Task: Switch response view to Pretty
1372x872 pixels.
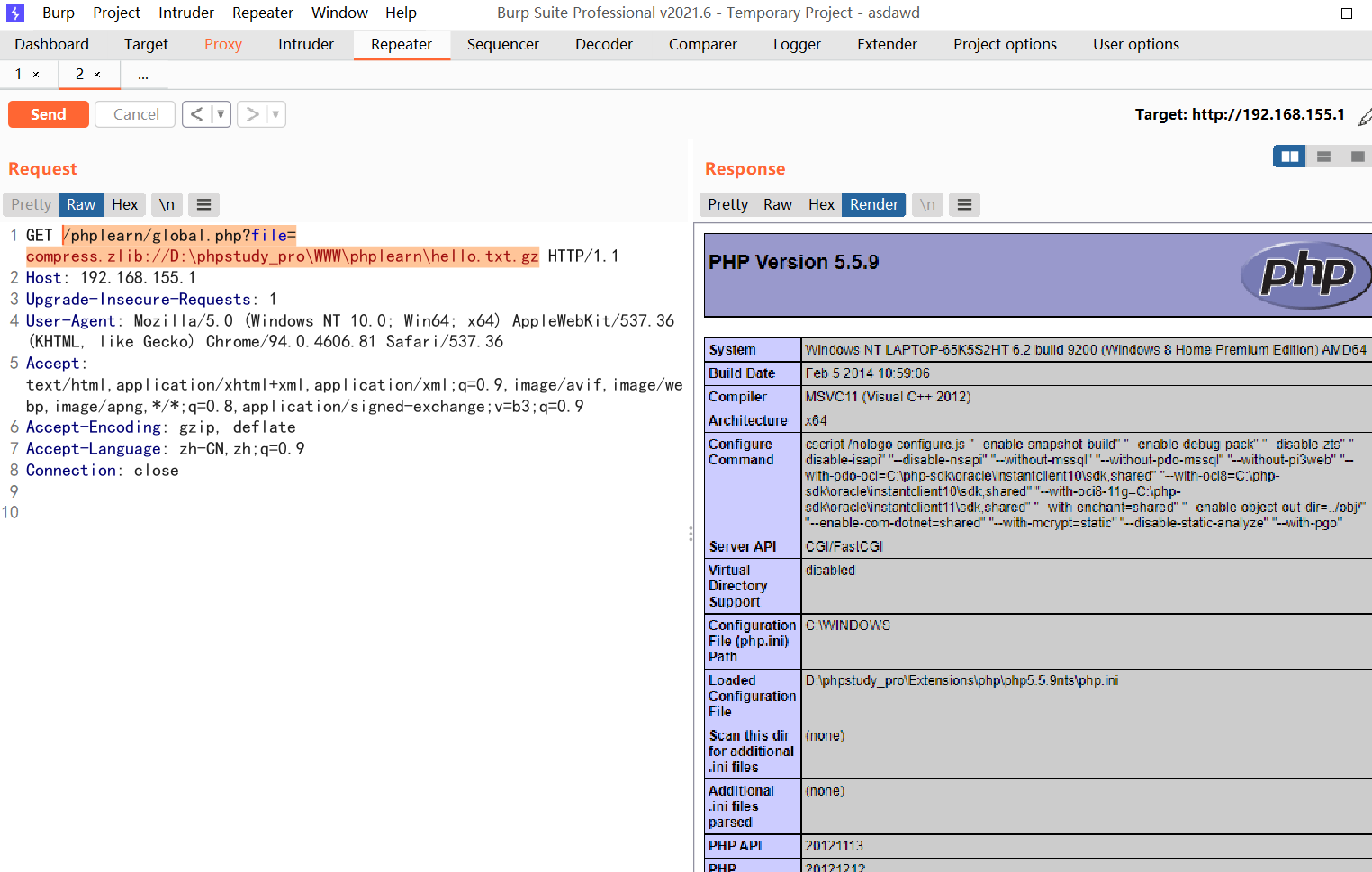Action: tap(727, 205)
